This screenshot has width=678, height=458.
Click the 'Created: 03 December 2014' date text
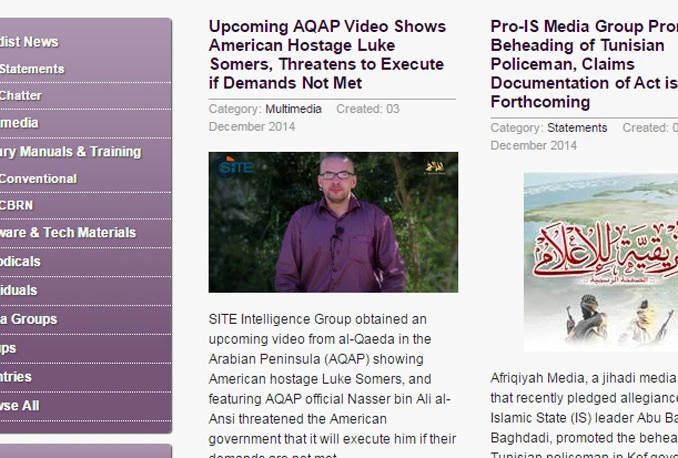(304, 118)
